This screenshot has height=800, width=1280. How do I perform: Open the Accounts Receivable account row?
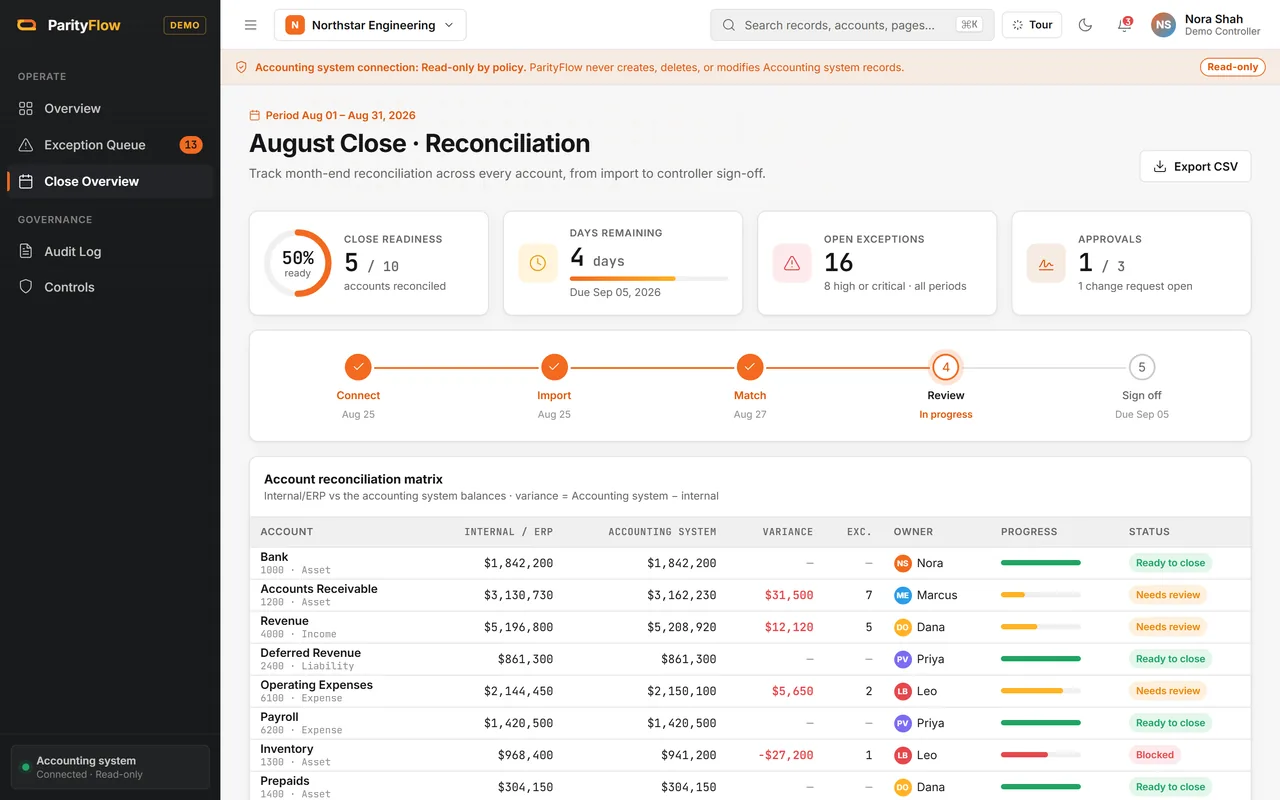tap(750, 595)
